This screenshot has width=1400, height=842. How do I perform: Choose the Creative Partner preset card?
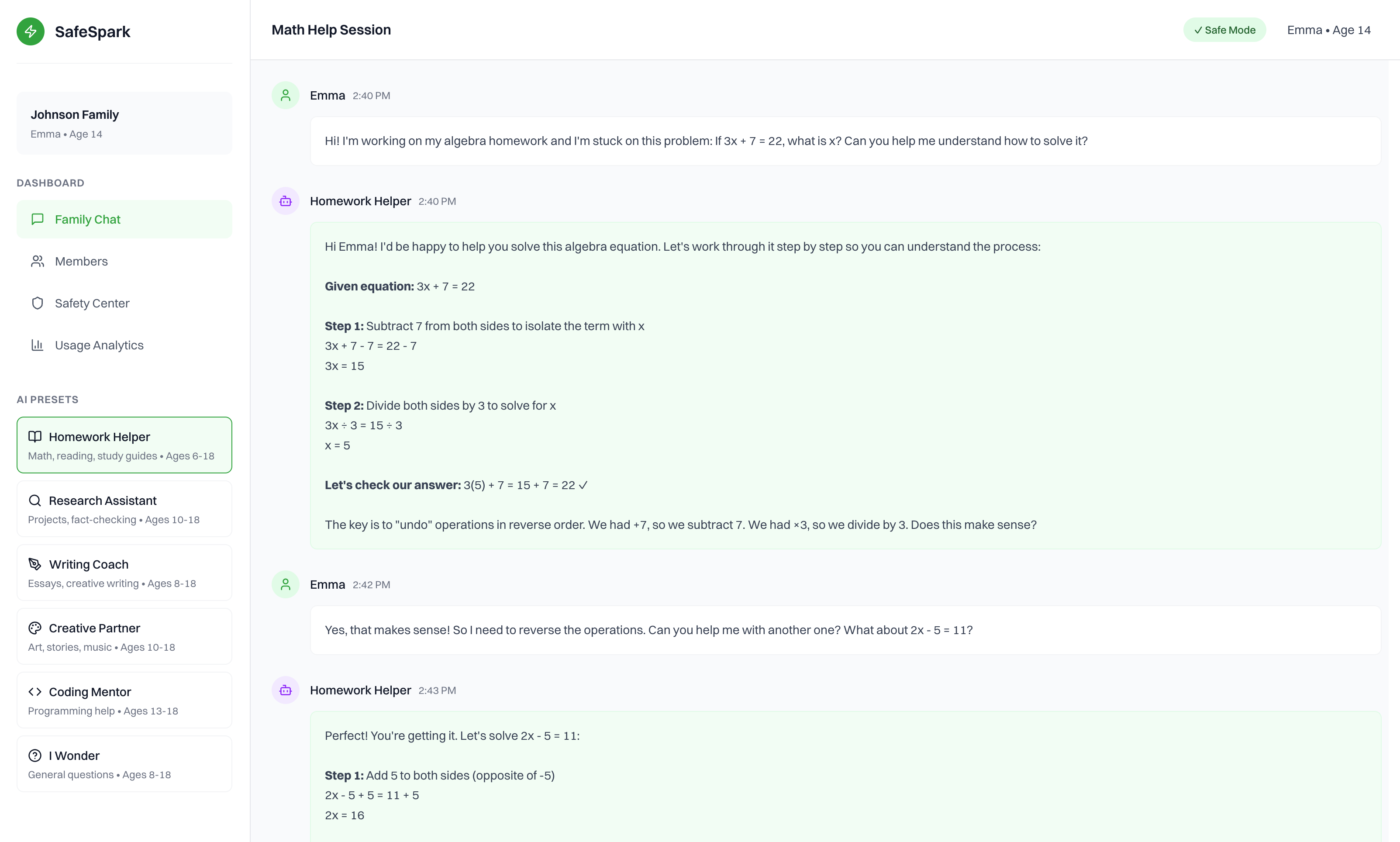[124, 636]
